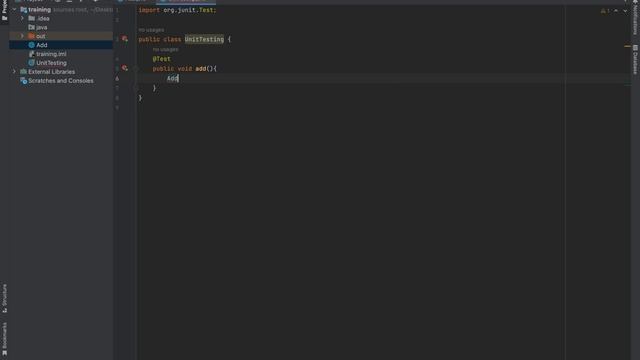This screenshot has height=360, width=640.
Task: Toggle fold marker beside add() method
Action: (136, 69)
